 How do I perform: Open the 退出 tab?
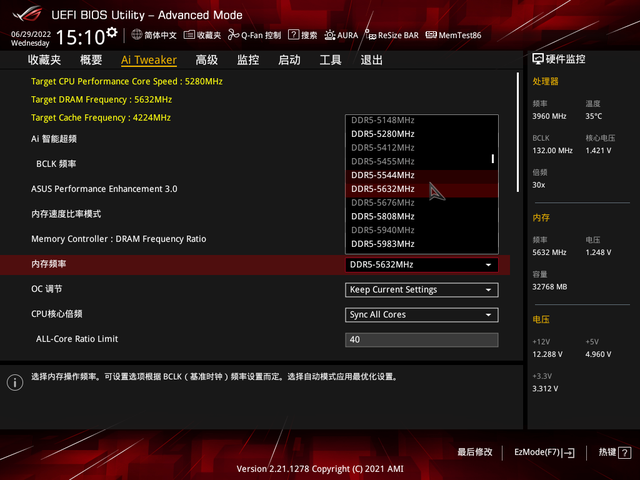click(371, 60)
